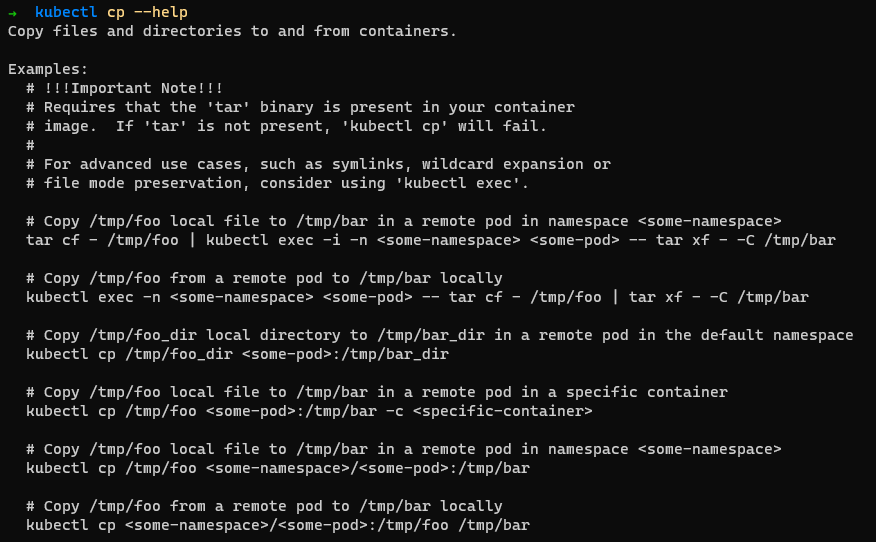Screen dimensions: 876x542
Task: Click the green prompt arrow
Action: click(12, 12)
